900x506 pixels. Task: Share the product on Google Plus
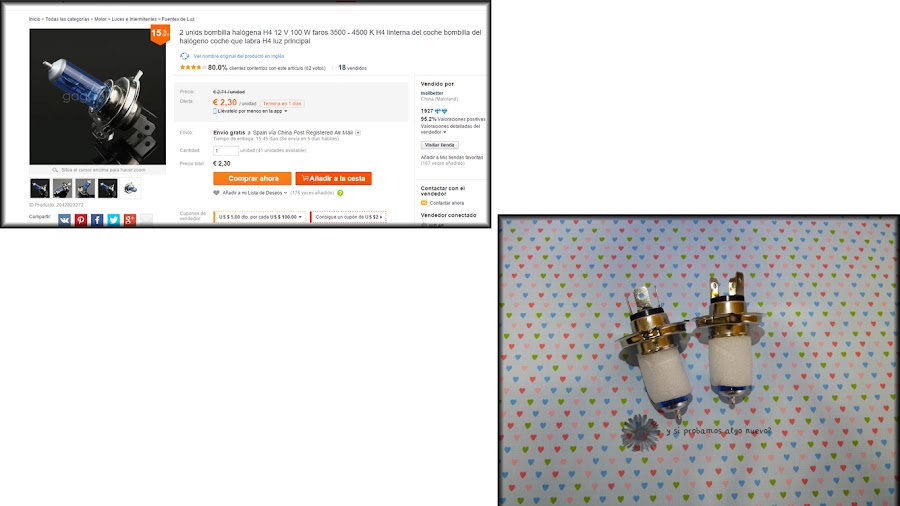(x=130, y=220)
